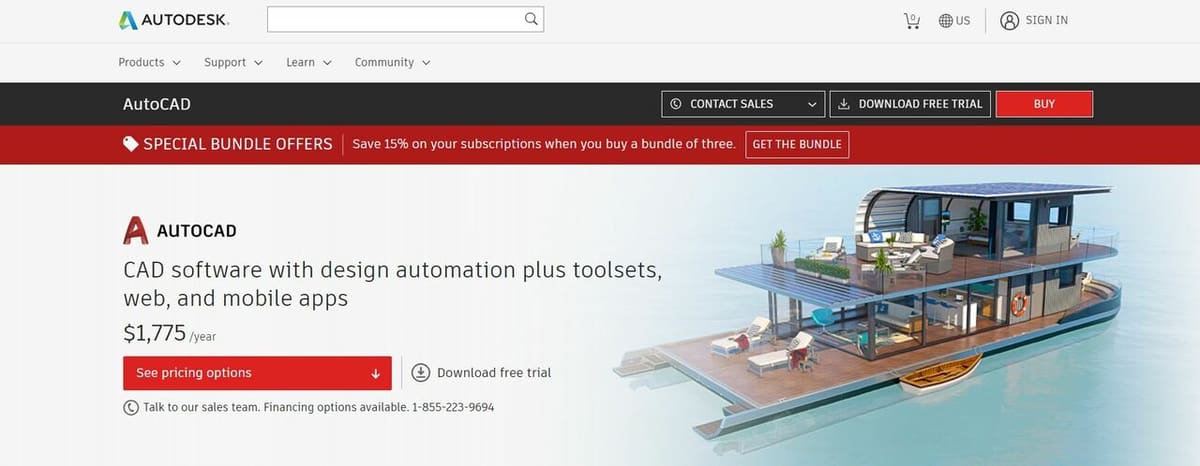The width and height of the screenshot is (1200, 466).
Task: Click the BUY button
Action: click(1044, 104)
